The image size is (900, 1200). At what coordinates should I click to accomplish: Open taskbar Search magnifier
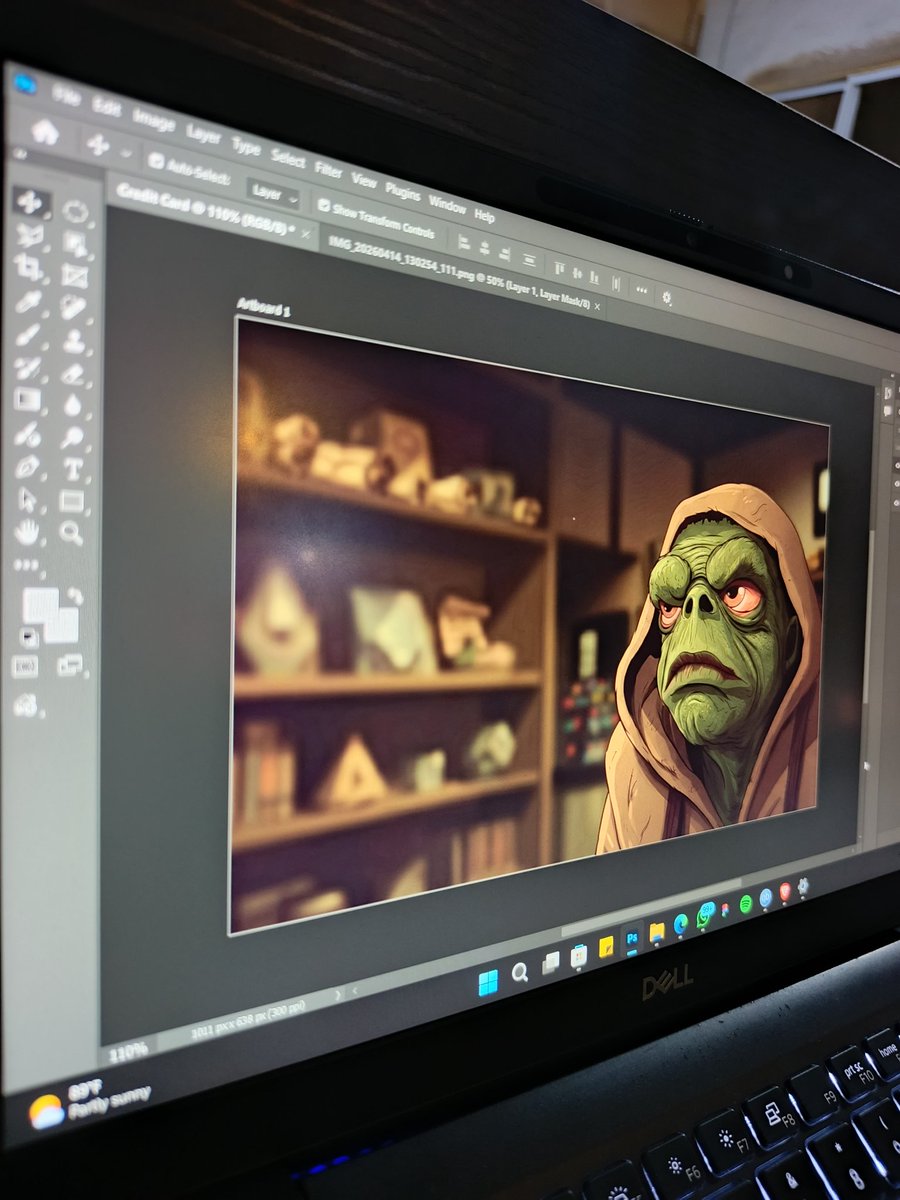coord(520,974)
